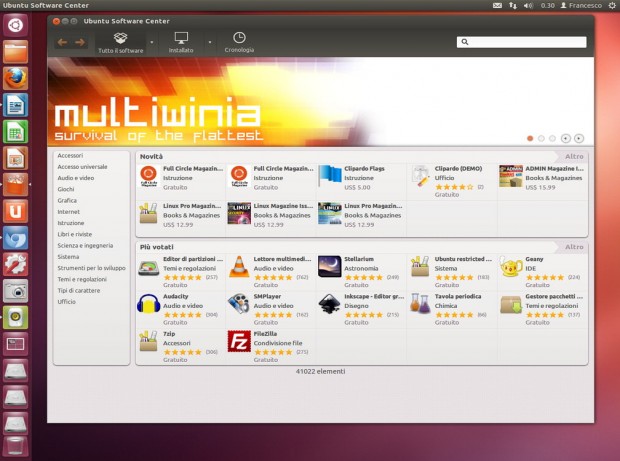Image resolution: width=620 pixels, height=461 pixels.
Task: Open the Tavola periodica flask icon
Action: tap(420, 304)
